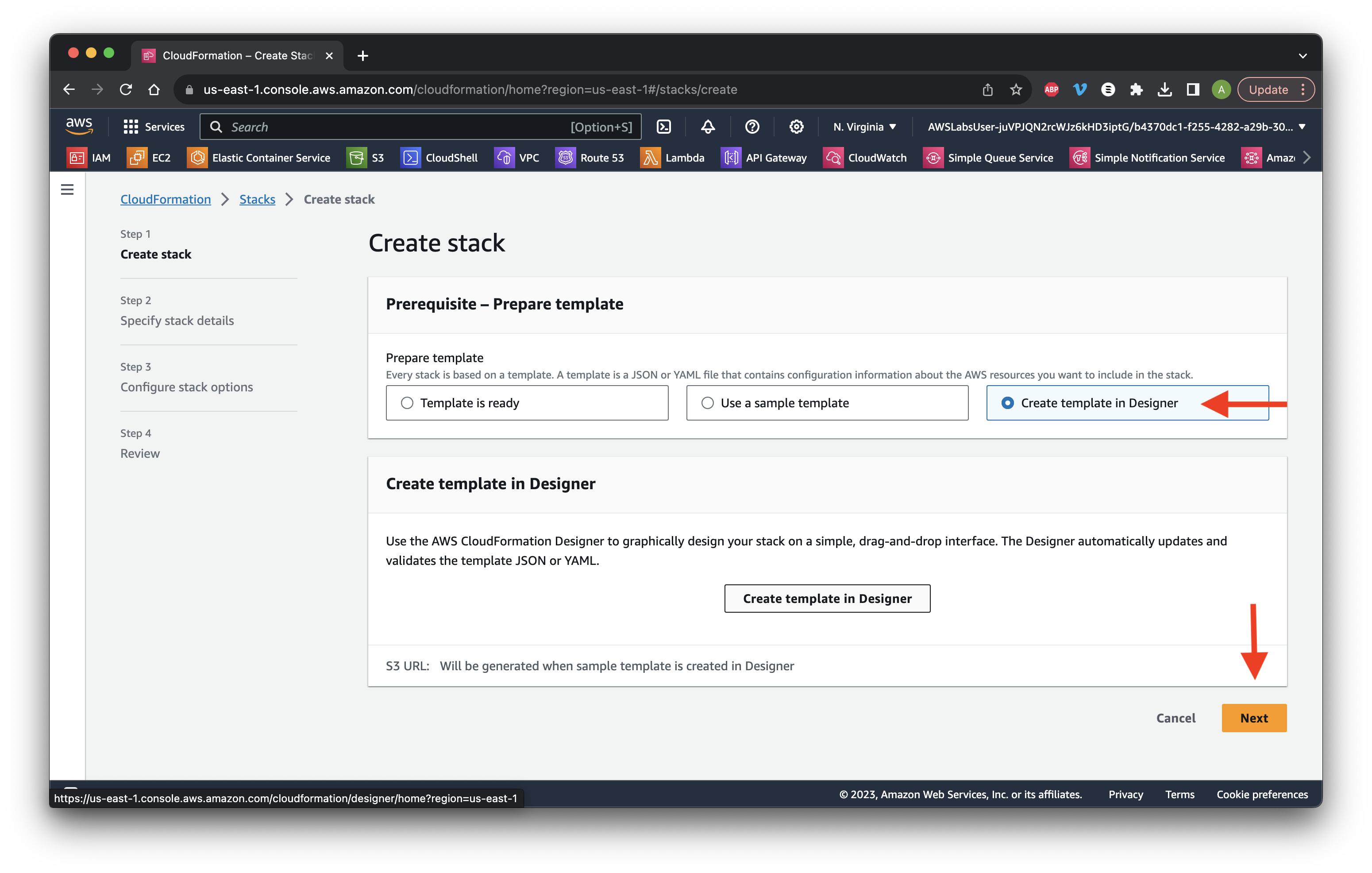Screen dimensions: 1372x873
Task: Open the N. Virginia region dropdown
Action: click(x=865, y=127)
